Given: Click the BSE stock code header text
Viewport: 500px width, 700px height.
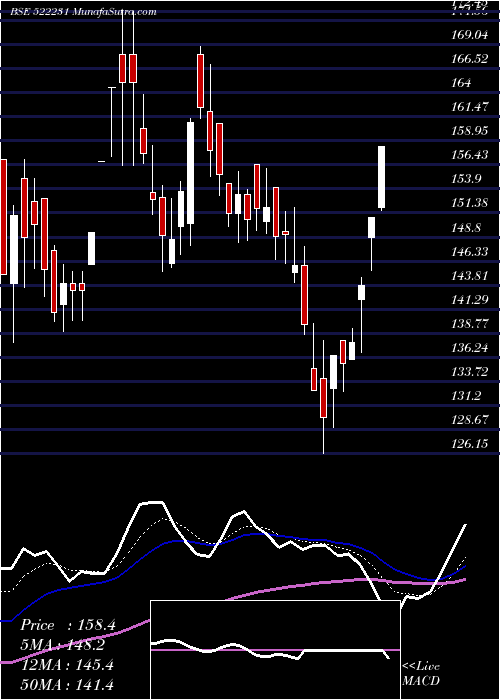Looking at the screenshot, I should tap(83, 12).
